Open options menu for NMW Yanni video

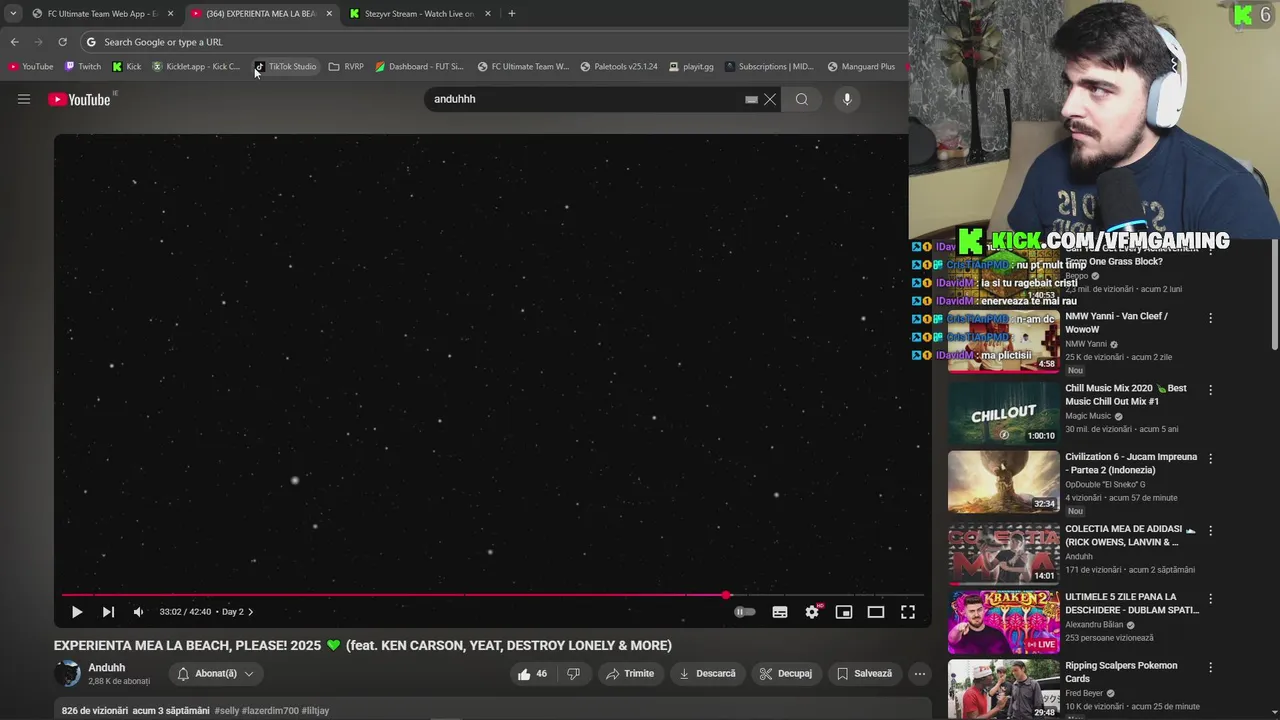click(x=1210, y=318)
